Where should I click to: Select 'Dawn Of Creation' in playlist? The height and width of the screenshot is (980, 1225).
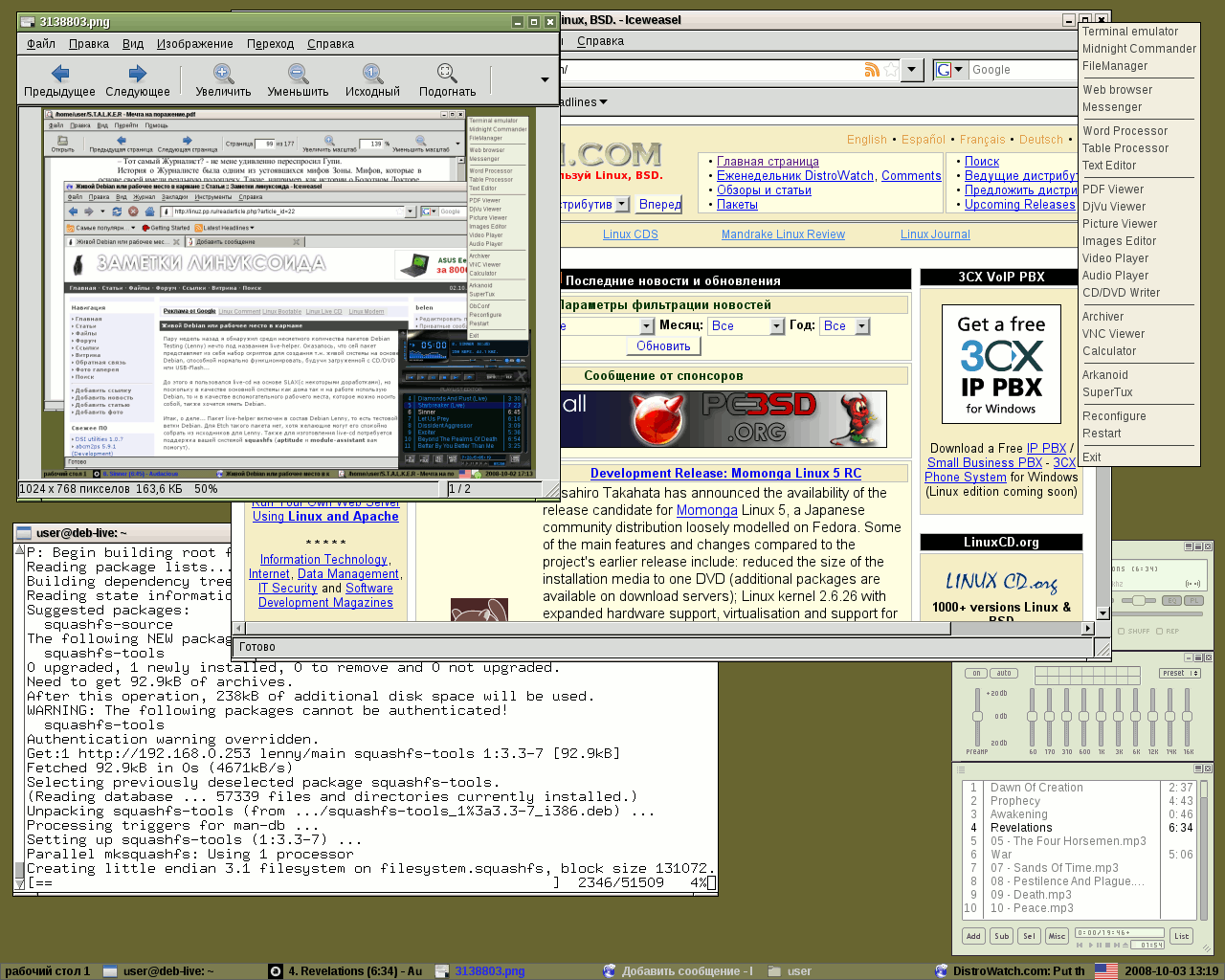[x=1036, y=788]
